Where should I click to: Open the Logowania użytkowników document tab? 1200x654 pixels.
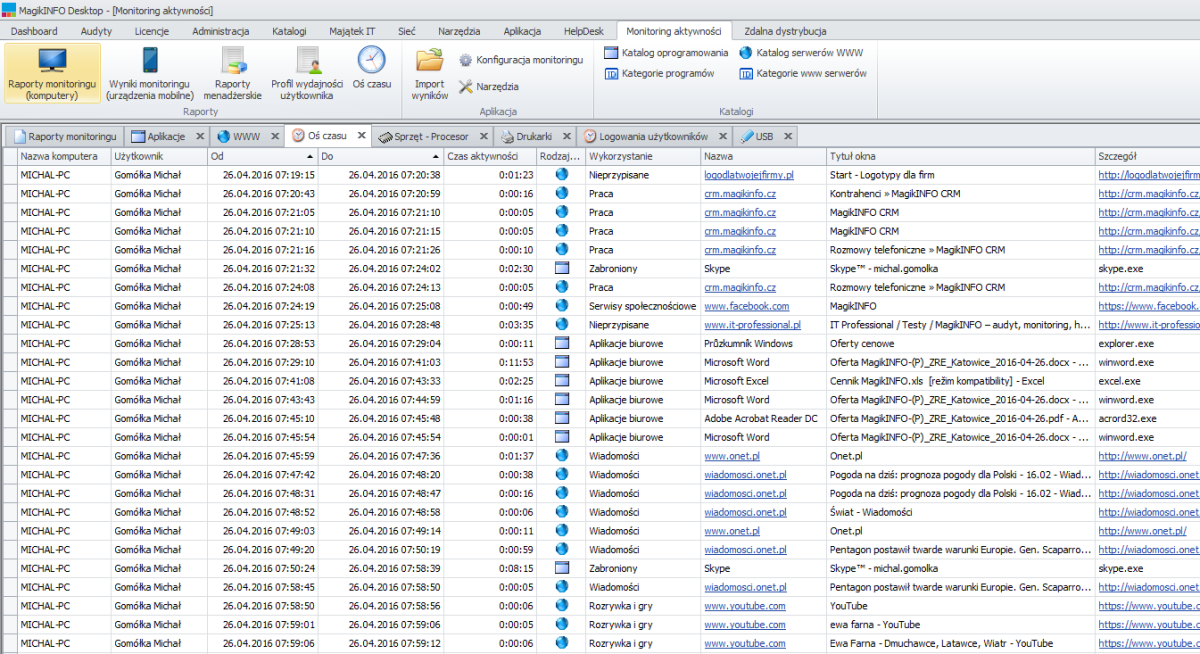[655, 136]
